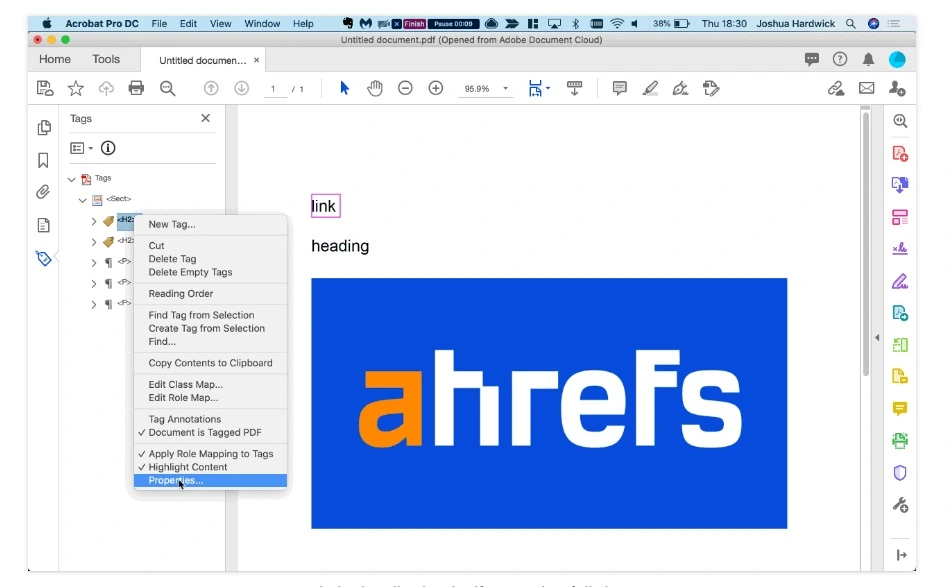Click the Wi-Fi status icon
This screenshot has height=587, width=949.
pyautogui.click(x=617, y=24)
